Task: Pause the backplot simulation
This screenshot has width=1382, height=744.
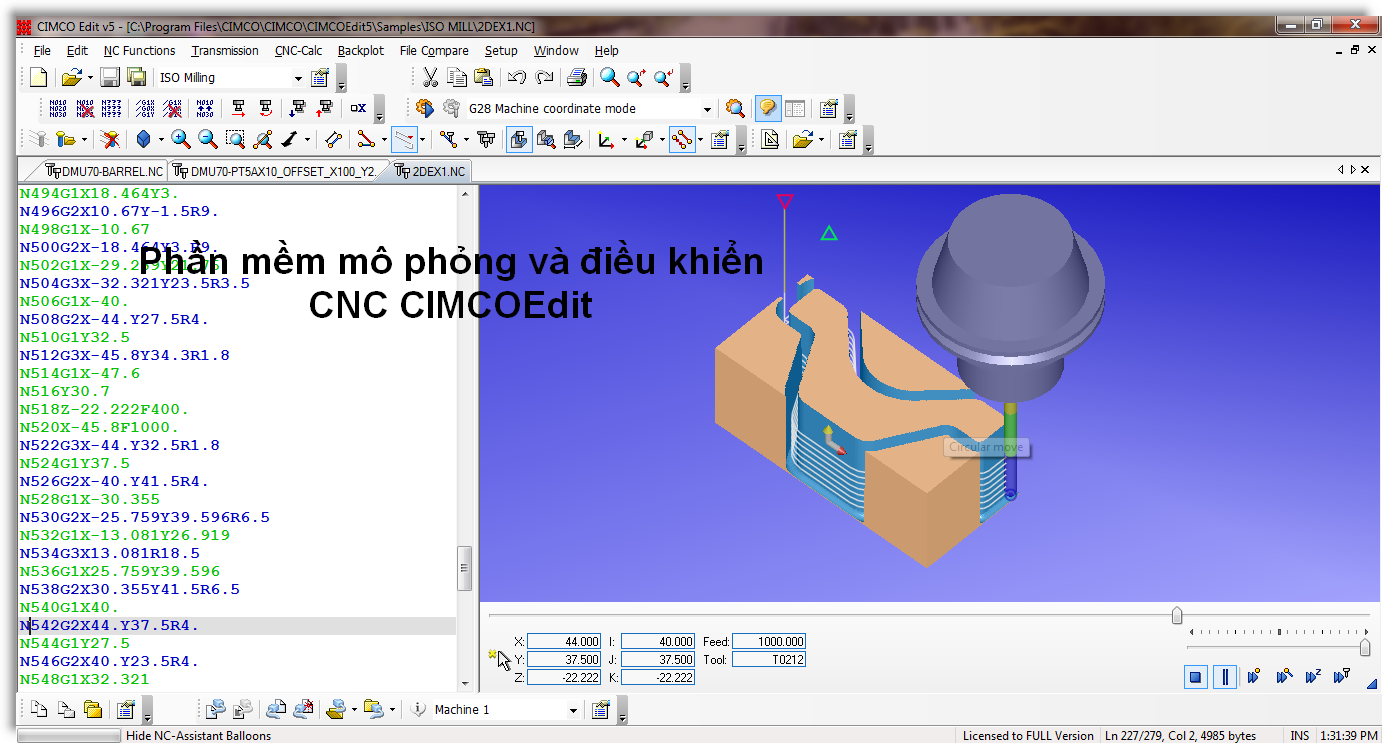Action: 1225,677
